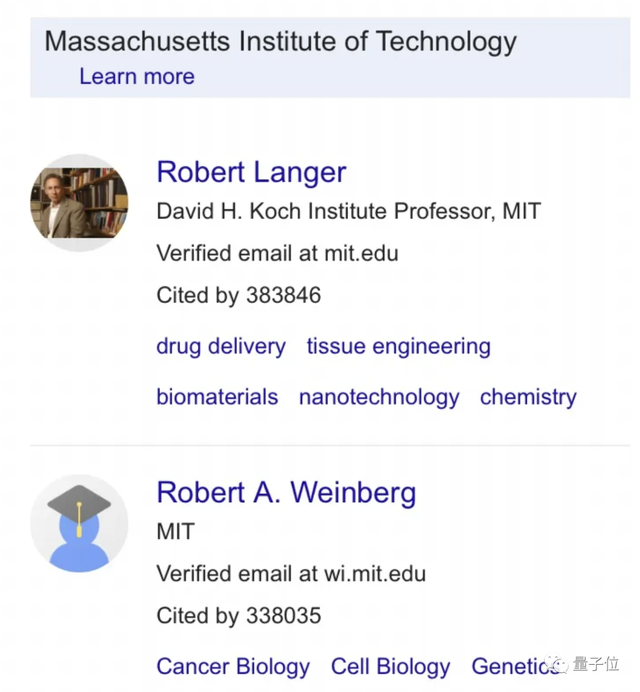Open Robert Langer's profile name link
This screenshot has height=692, width=640.
pos(251,172)
